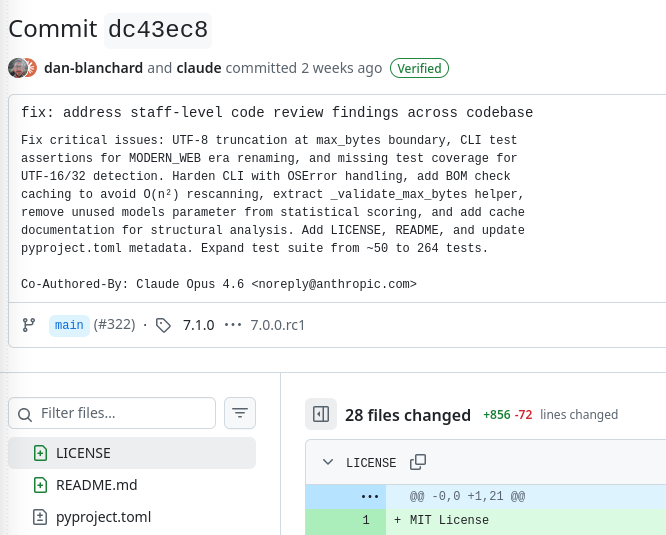666x535 pixels.
Task: Click the tag icon beside 7.1.0
Action: [164, 325]
